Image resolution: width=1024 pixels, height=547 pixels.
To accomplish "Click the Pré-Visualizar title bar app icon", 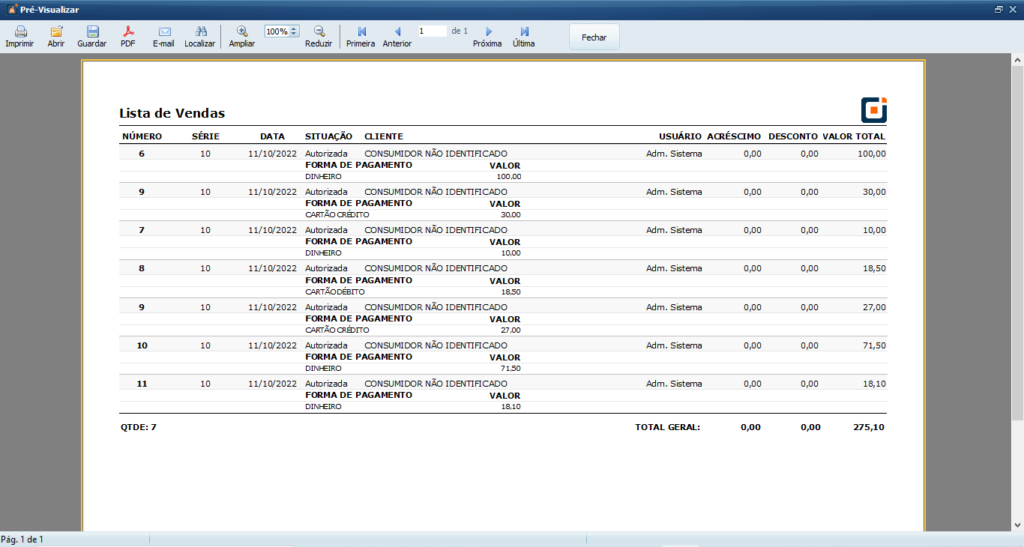I will 11,10.
